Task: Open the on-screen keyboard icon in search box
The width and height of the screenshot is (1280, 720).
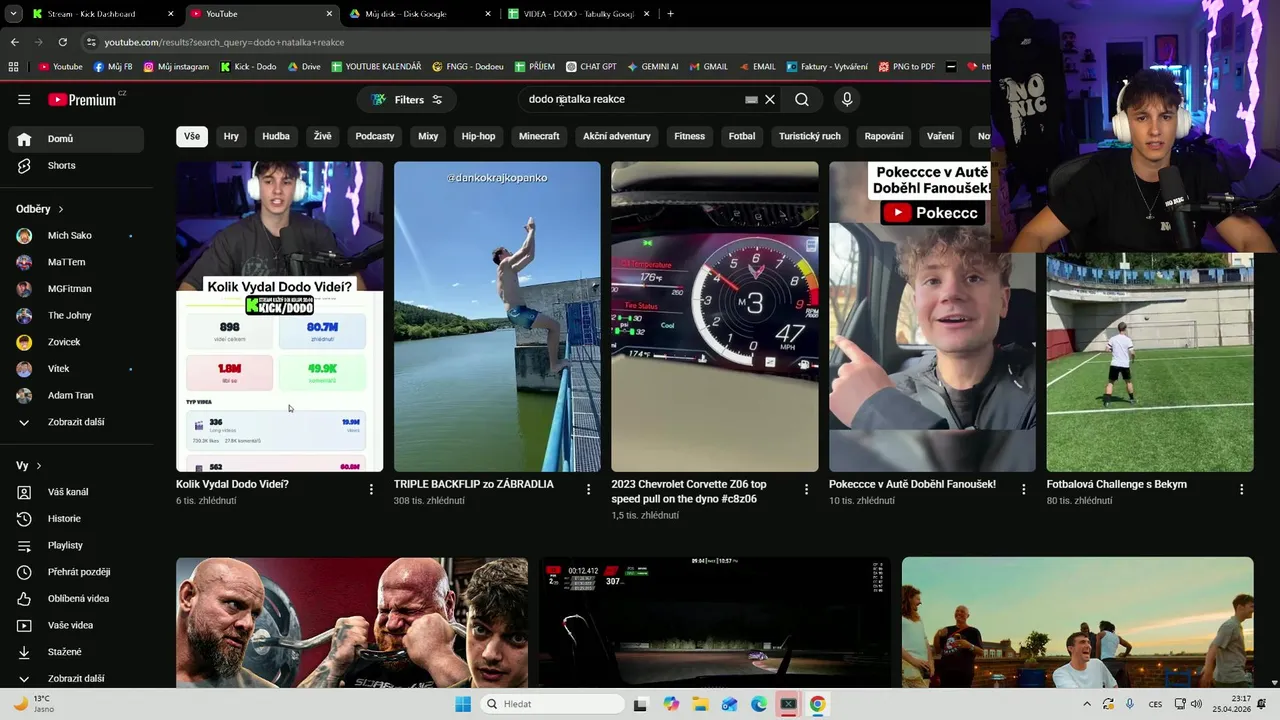Action: [751, 100]
